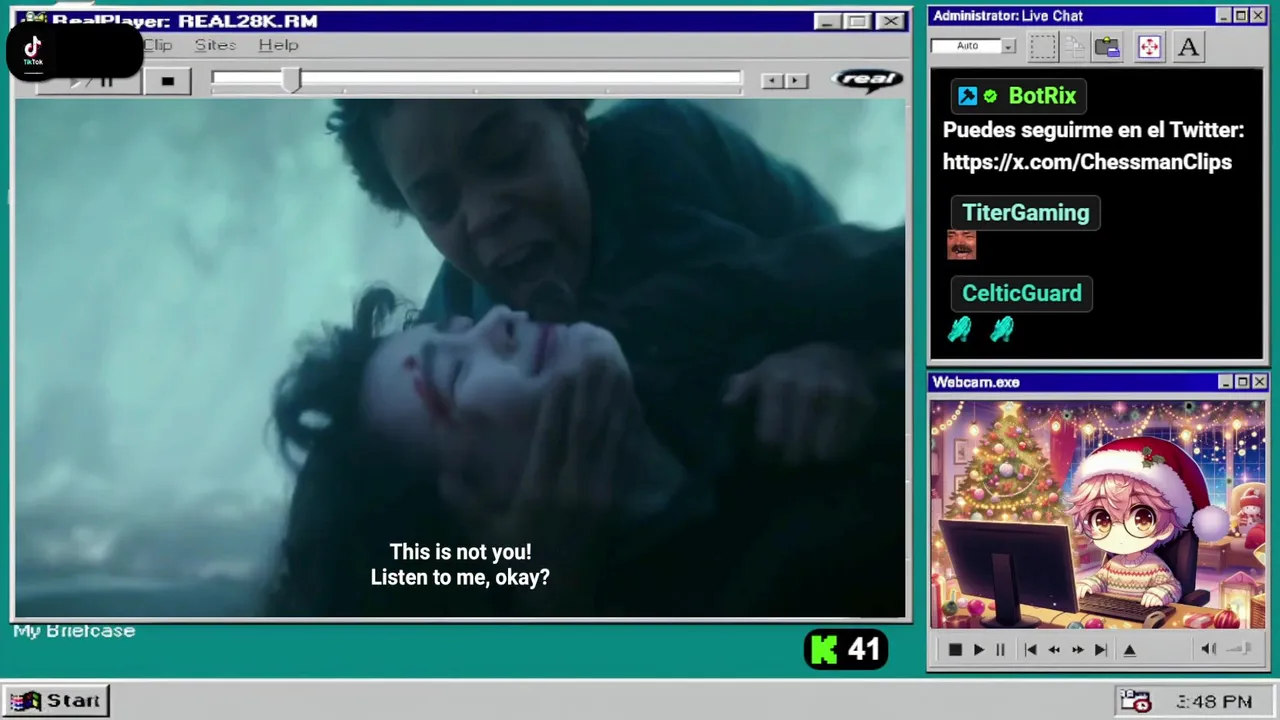Click the right arrow next to the Real logo
Viewport: 1280px width, 720px height.
point(796,81)
